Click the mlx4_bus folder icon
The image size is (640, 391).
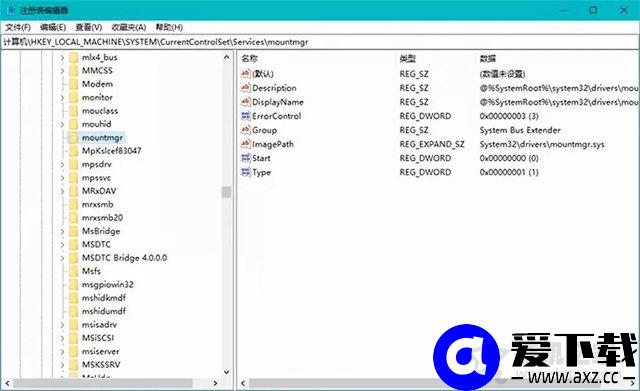73,58
